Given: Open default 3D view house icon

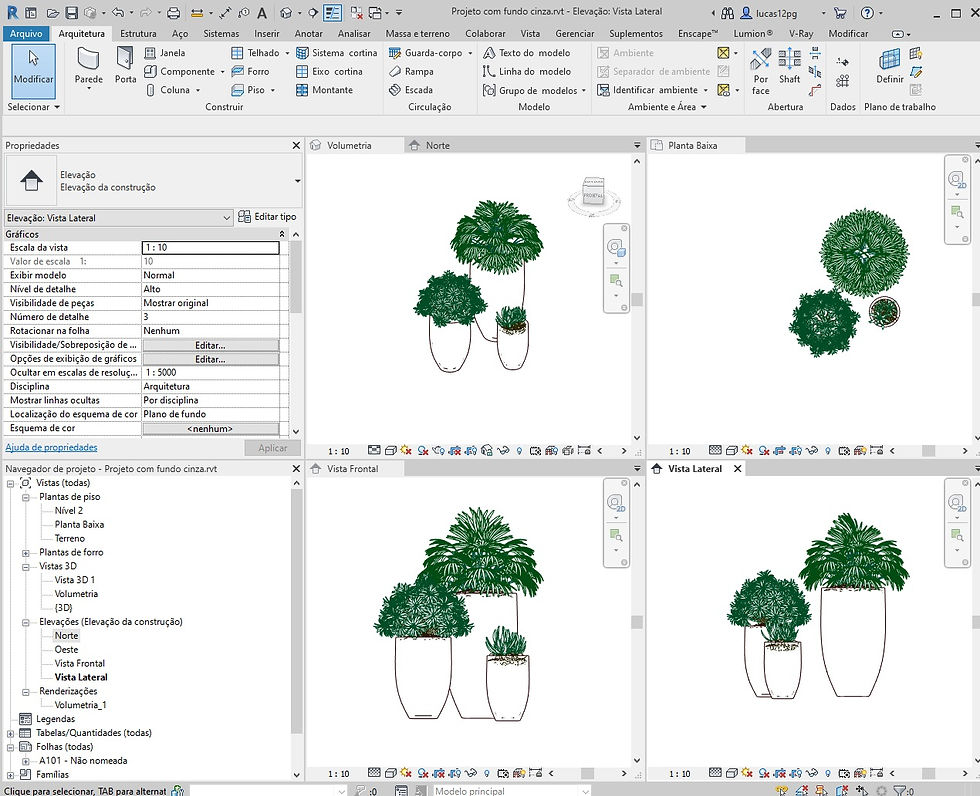Looking at the screenshot, I should (286, 12).
